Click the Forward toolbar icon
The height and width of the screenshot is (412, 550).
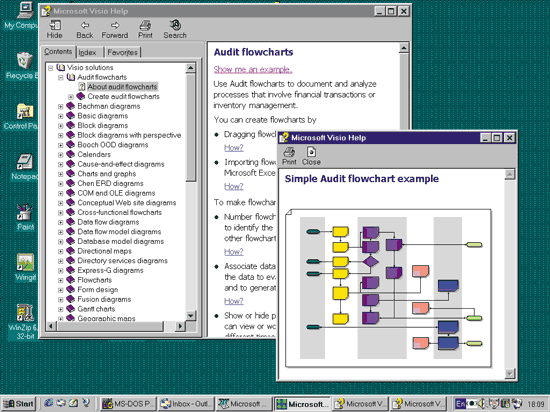115,29
